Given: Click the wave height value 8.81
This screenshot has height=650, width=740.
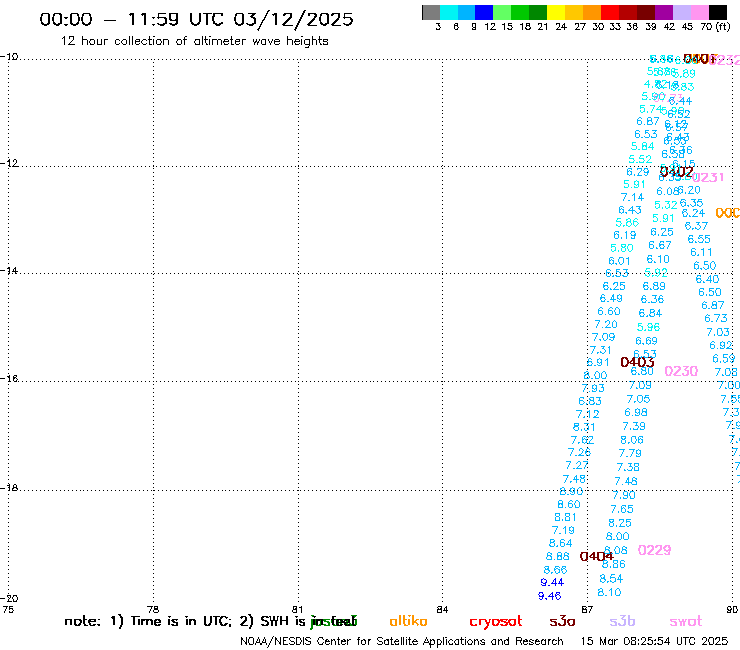Looking at the screenshot, I should pyautogui.click(x=565, y=517).
